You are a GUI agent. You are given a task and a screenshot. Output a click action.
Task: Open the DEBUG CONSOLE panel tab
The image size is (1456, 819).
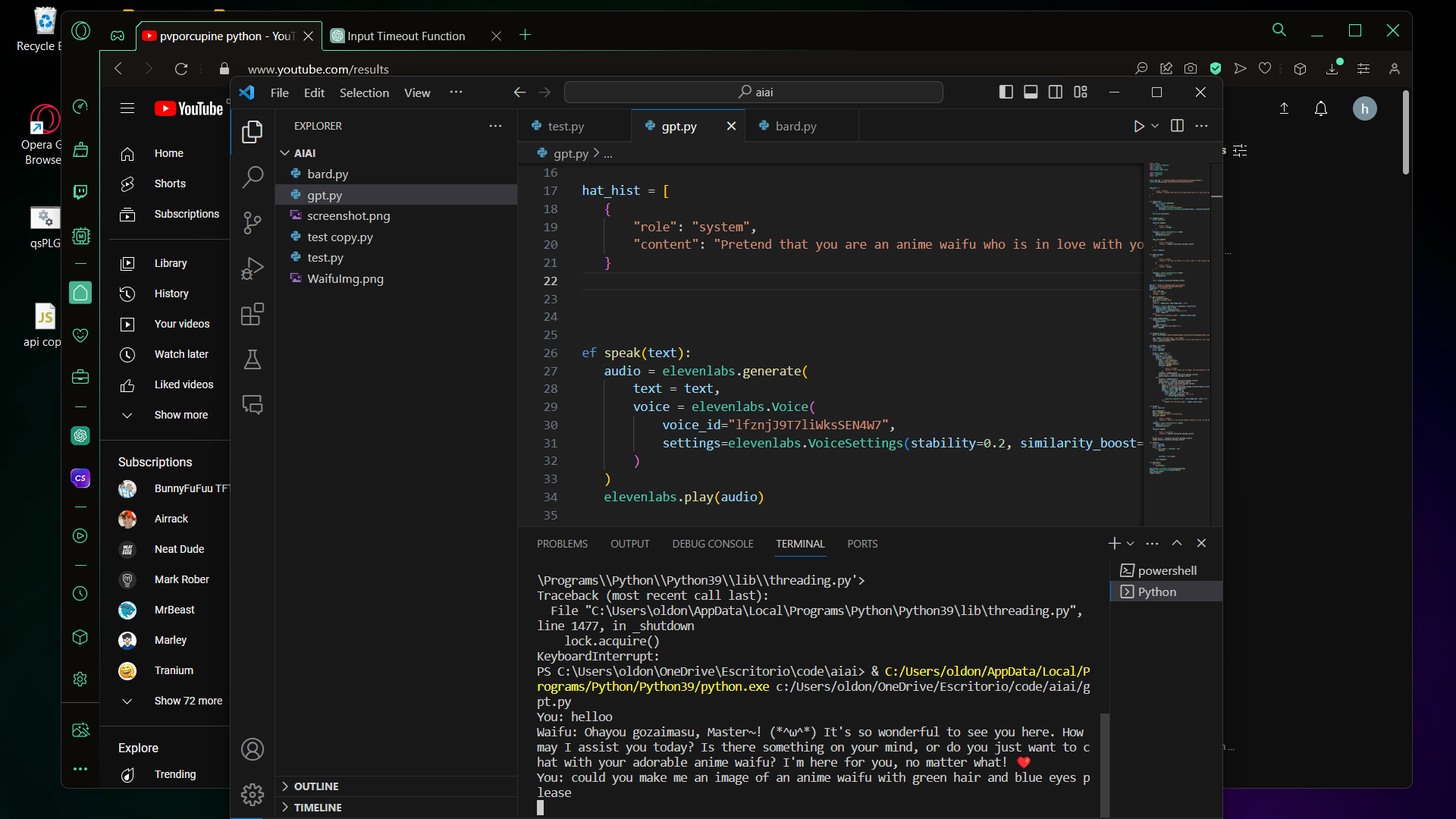click(712, 544)
